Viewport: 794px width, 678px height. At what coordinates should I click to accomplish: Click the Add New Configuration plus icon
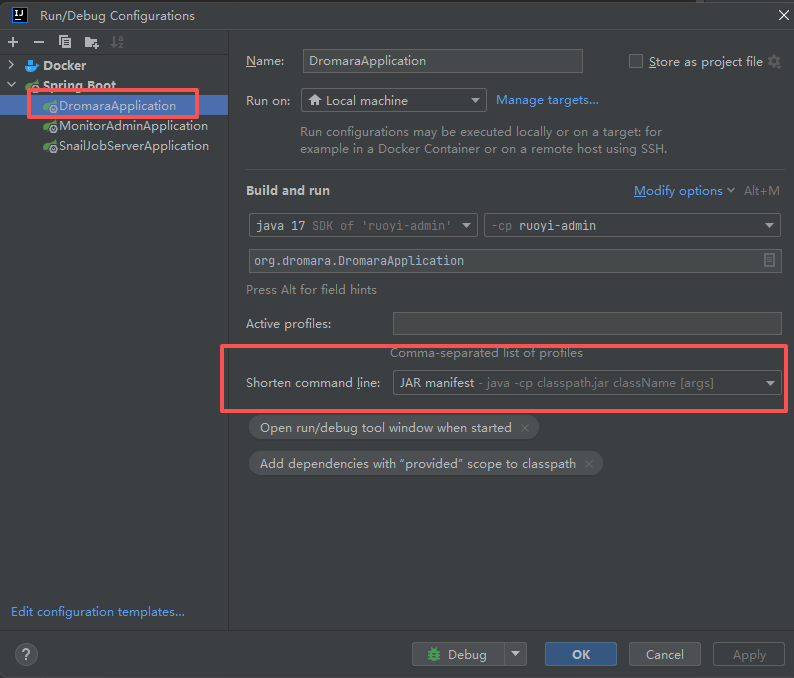pos(13,42)
